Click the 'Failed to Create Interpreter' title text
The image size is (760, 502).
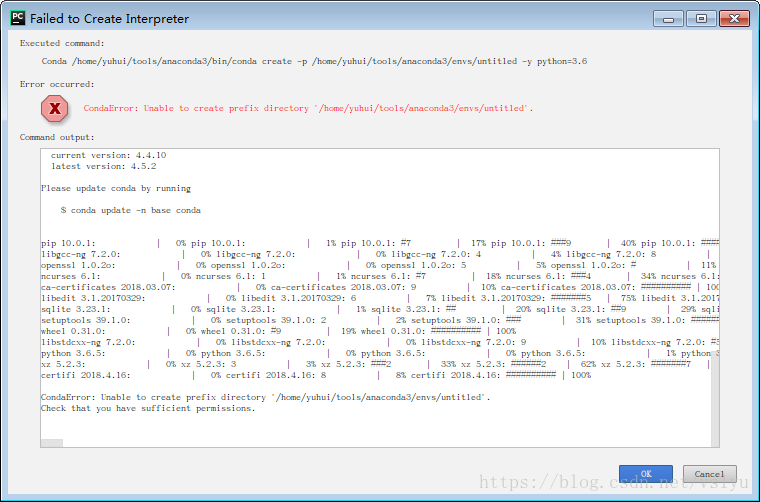pyautogui.click(x=110, y=18)
